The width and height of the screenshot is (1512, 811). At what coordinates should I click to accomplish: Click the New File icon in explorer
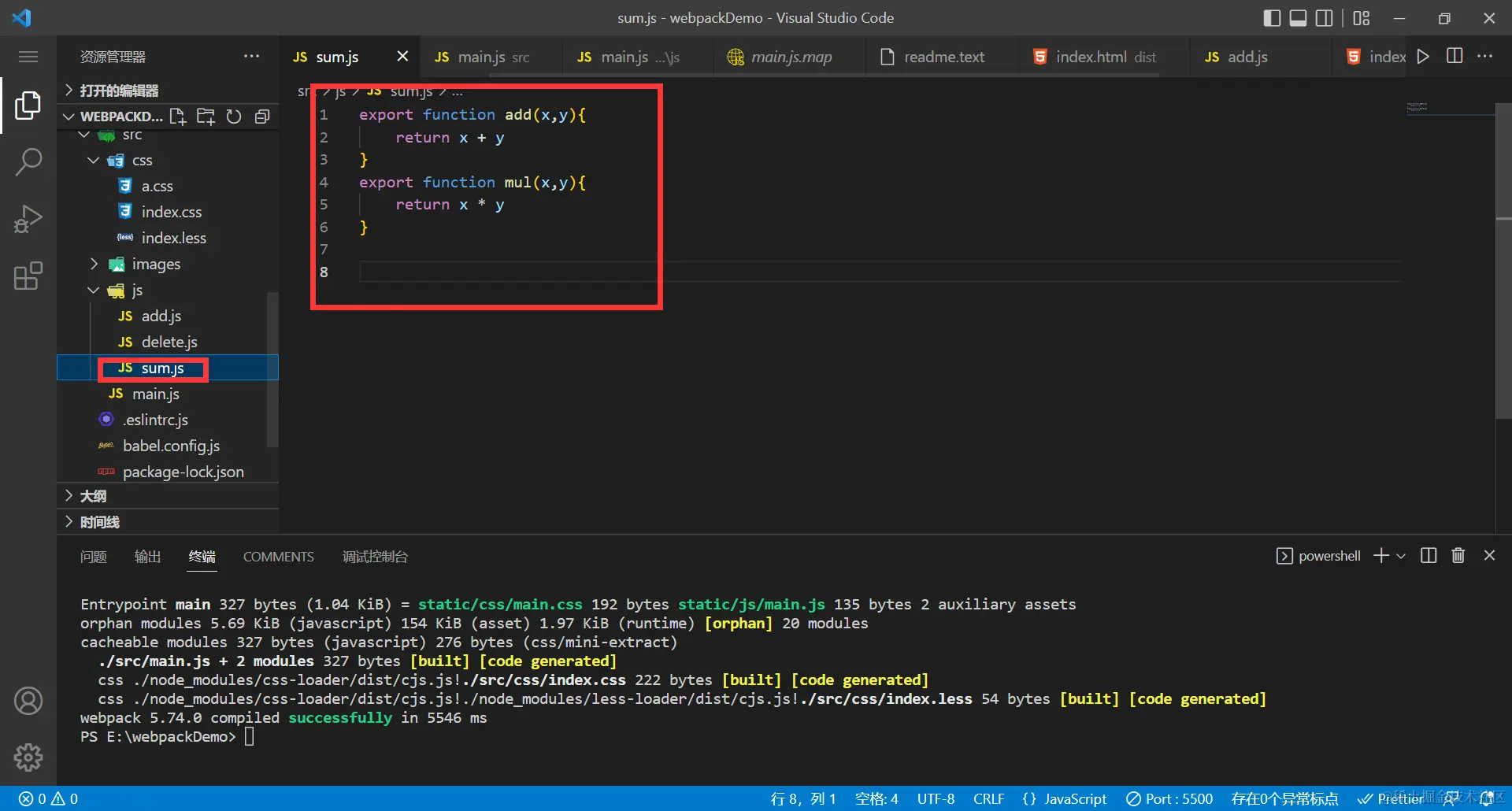coord(178,117)
